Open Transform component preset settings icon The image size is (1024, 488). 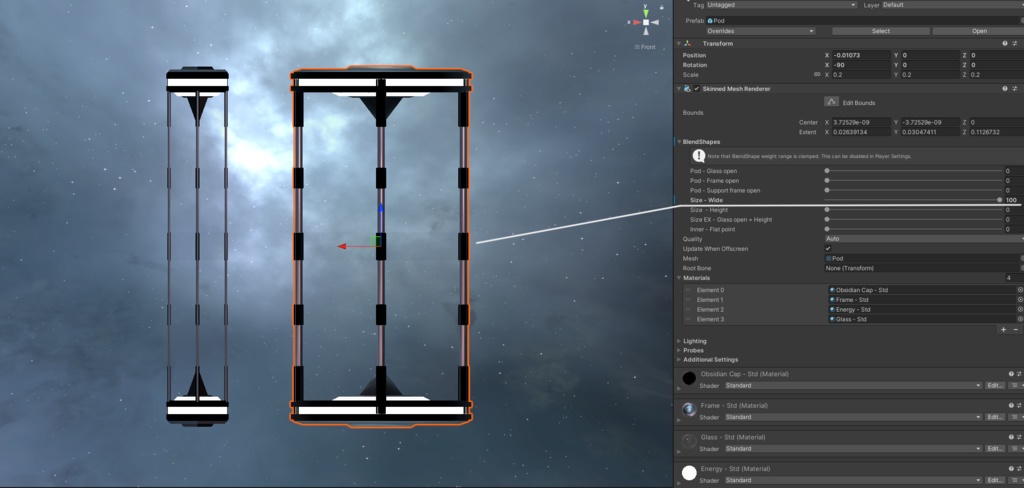(1015, 44)
